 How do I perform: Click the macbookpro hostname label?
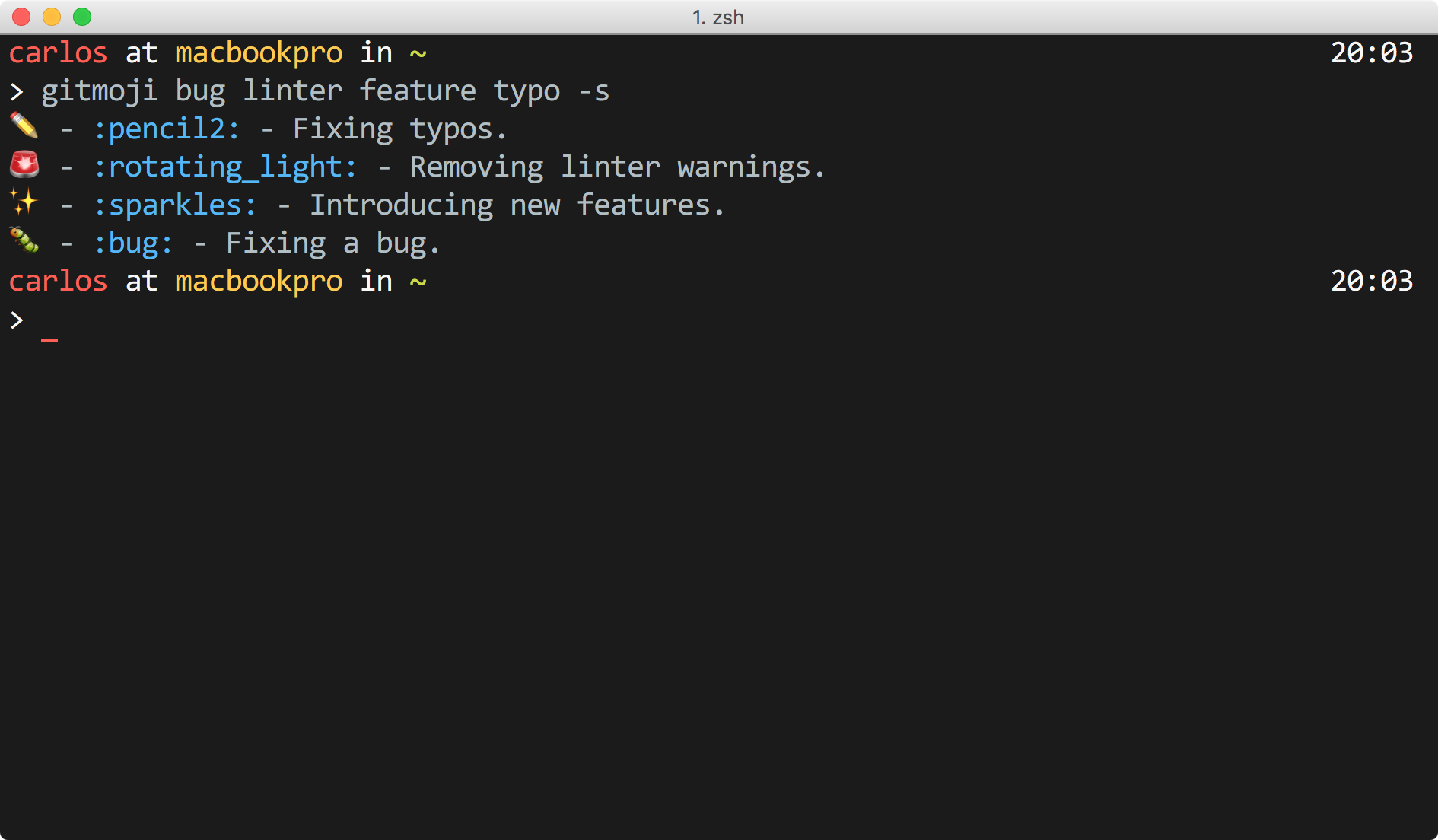(x=258, y=52)
